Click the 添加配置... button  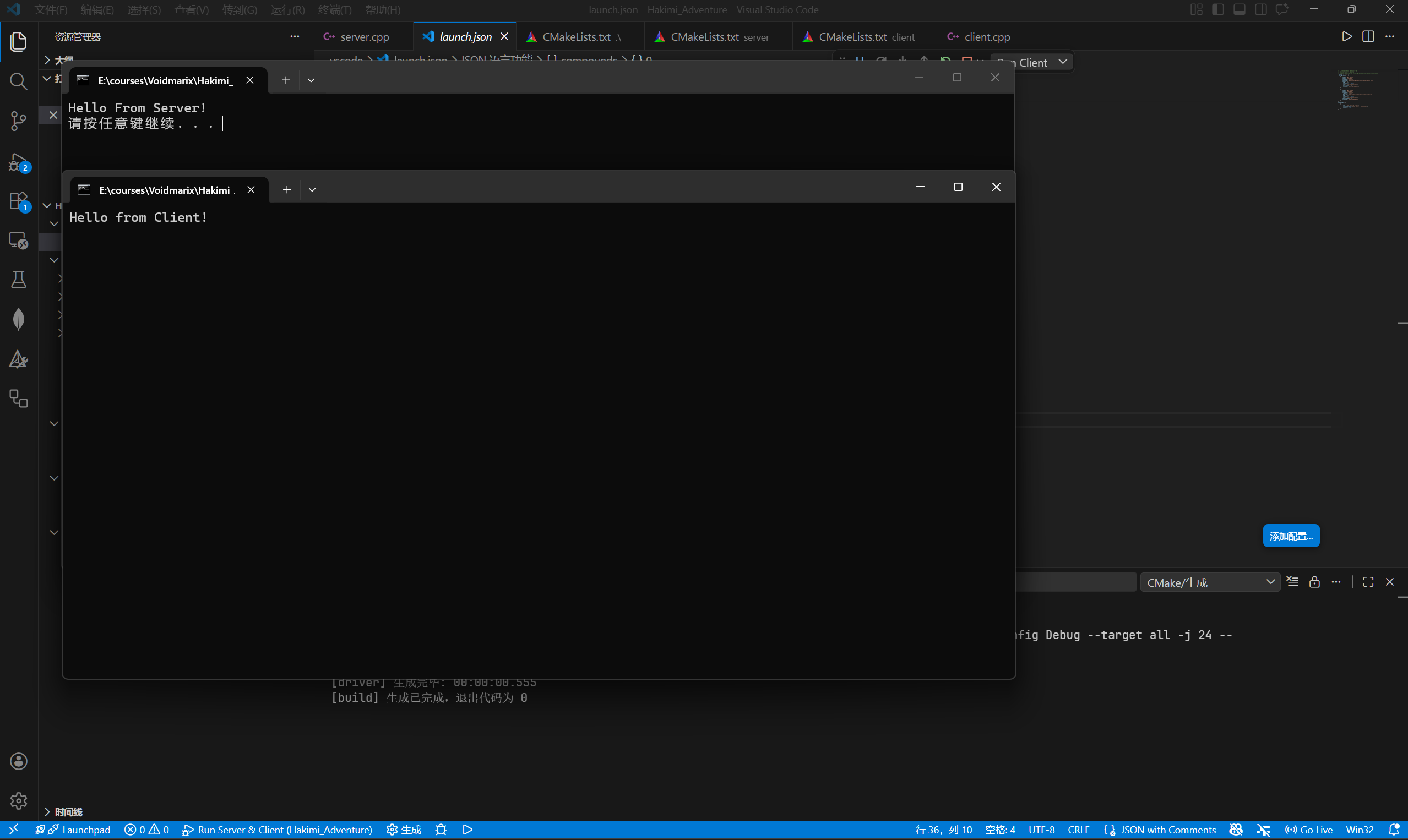[1291, 536]
